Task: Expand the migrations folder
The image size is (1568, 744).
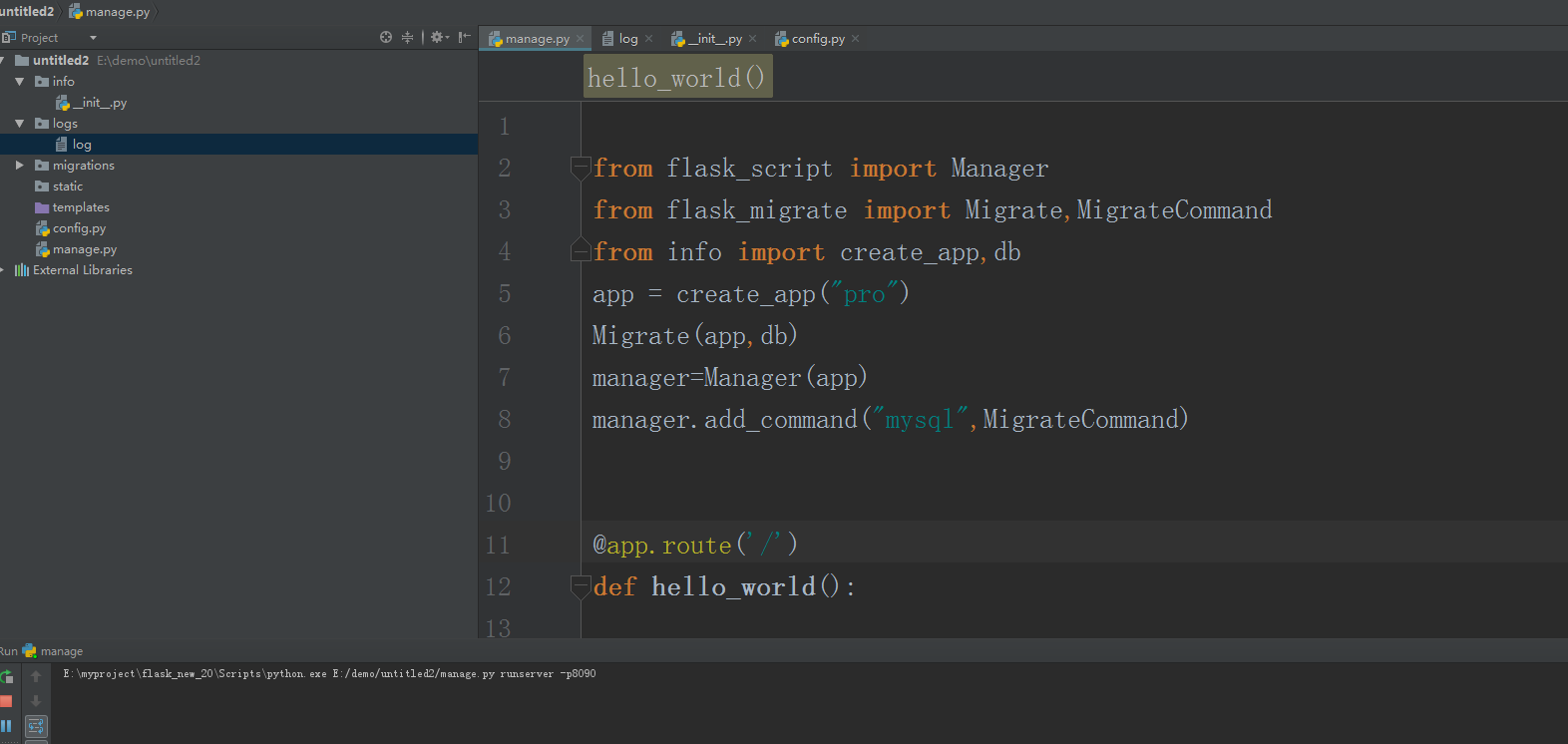Action: [19, 165]
